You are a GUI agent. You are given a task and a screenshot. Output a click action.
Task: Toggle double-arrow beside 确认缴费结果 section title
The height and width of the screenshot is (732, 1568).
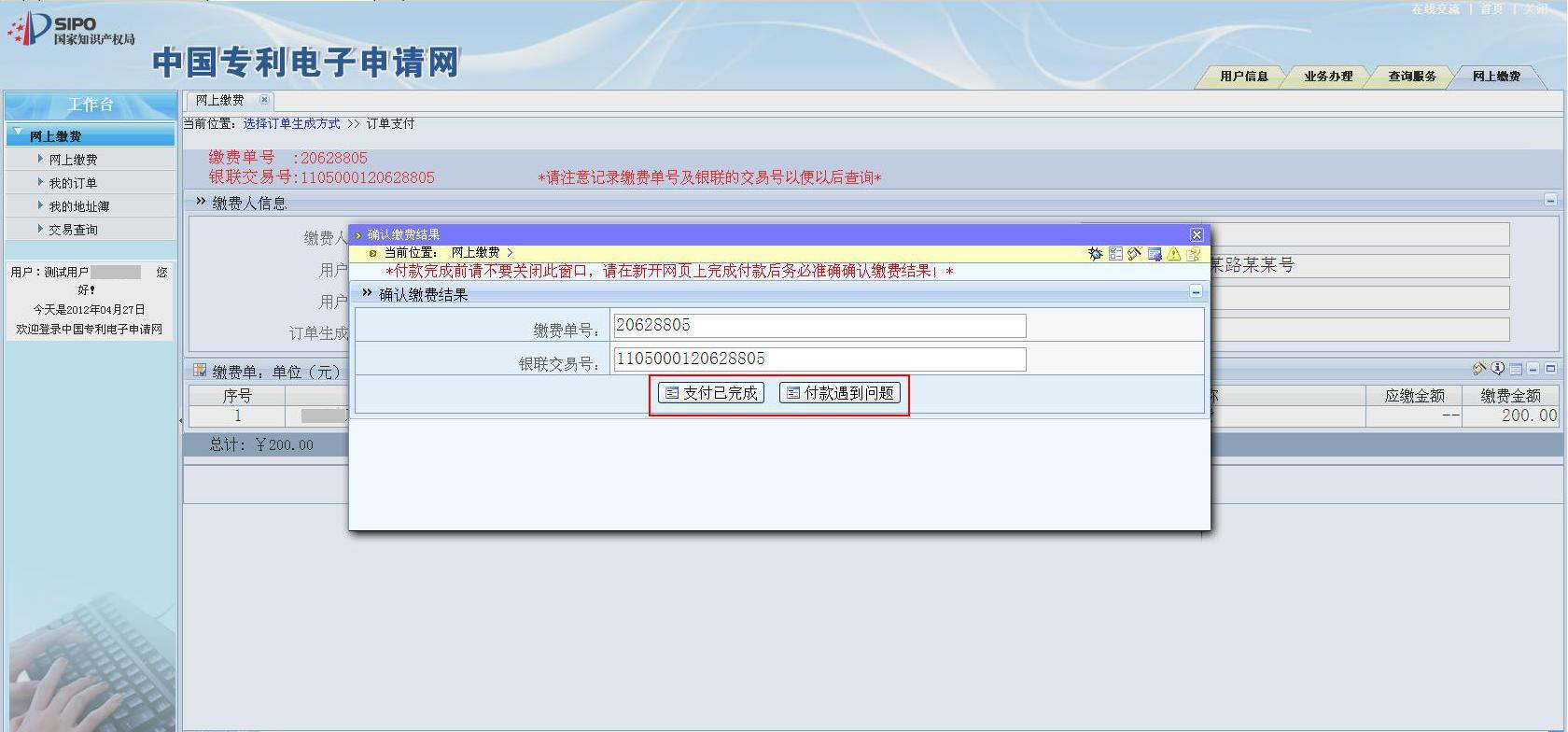pyautogui.click(x=367, y=293)
